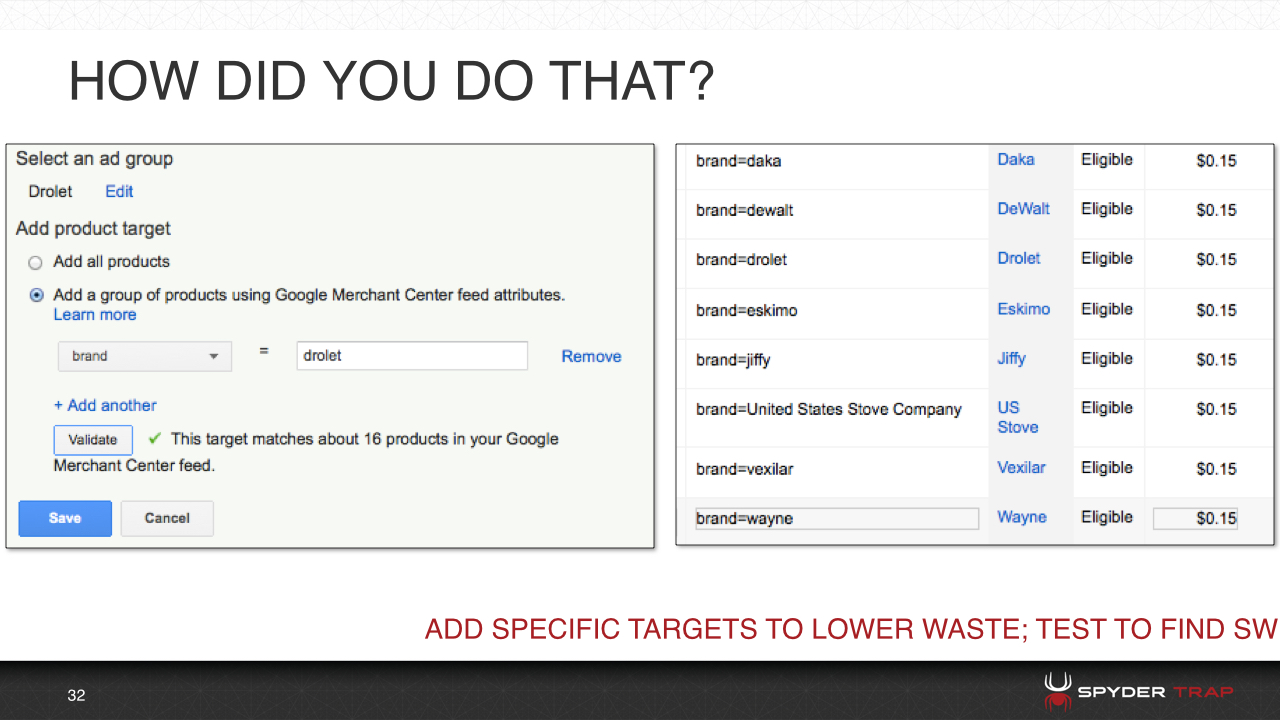Click Eligible status in the Wayne row

(x=1107, y=517)
